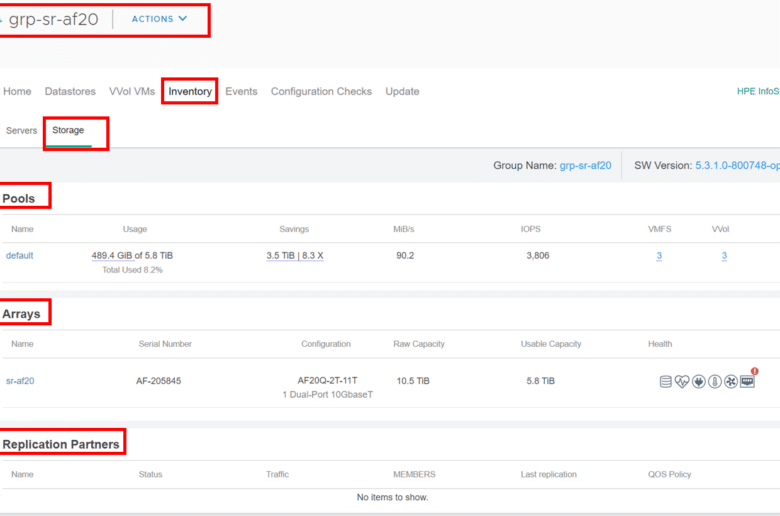Viewport: 780px width, 516px height.
Task: Switch to the Update tab
Action: 402,92
